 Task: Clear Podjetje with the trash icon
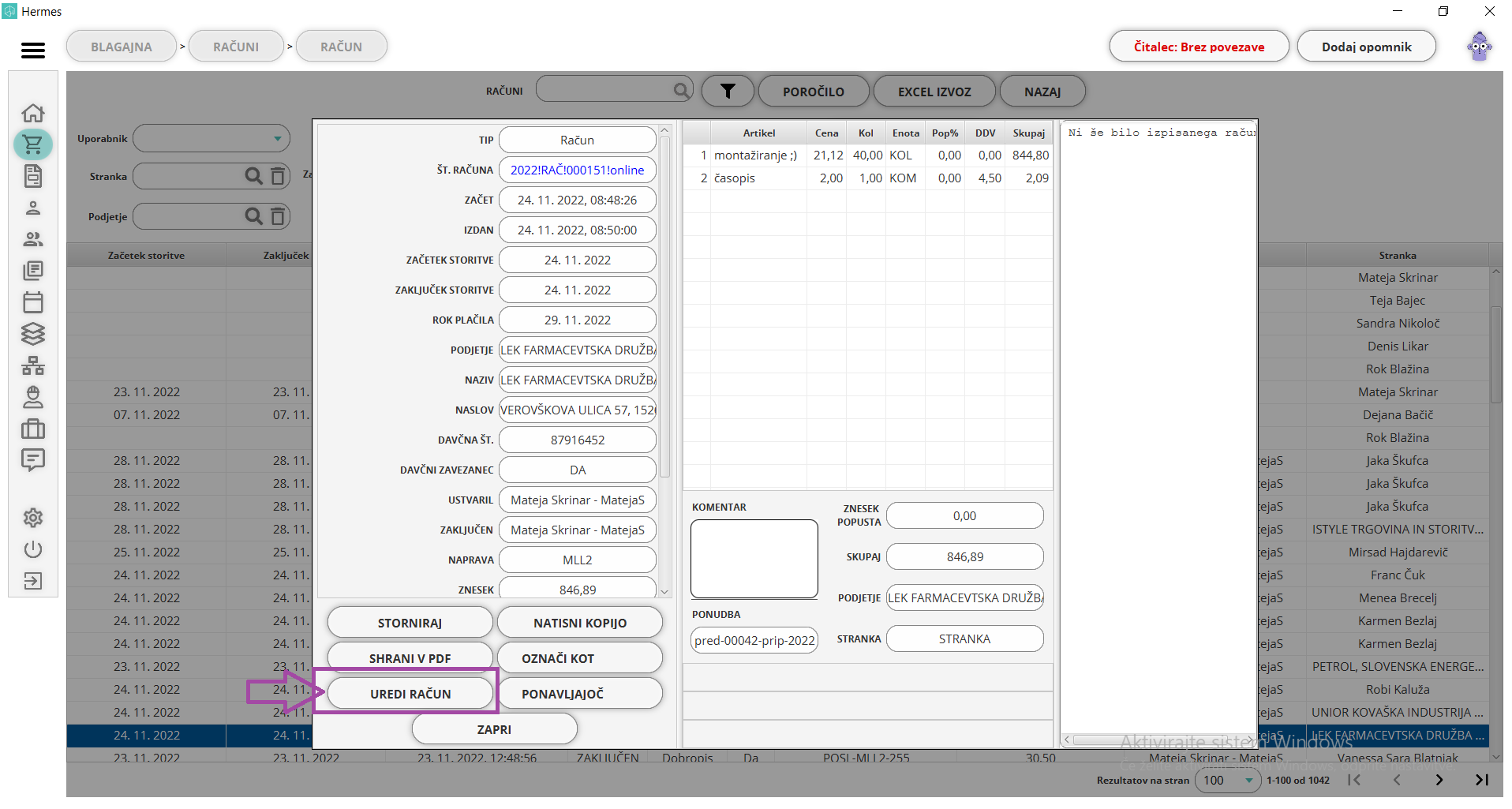coord(277,216)
